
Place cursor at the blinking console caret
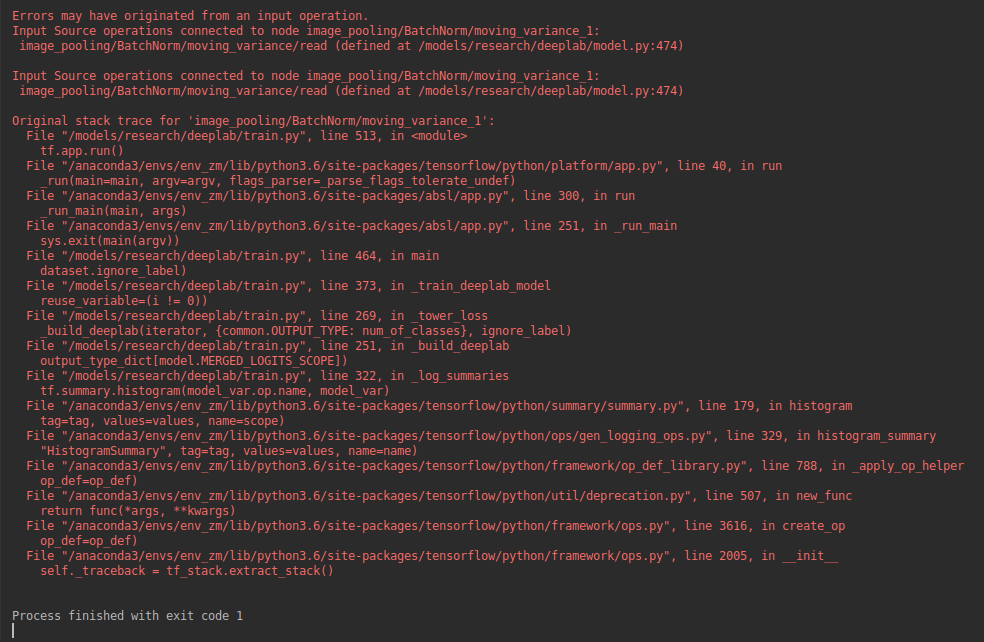[x=13, y=631]
